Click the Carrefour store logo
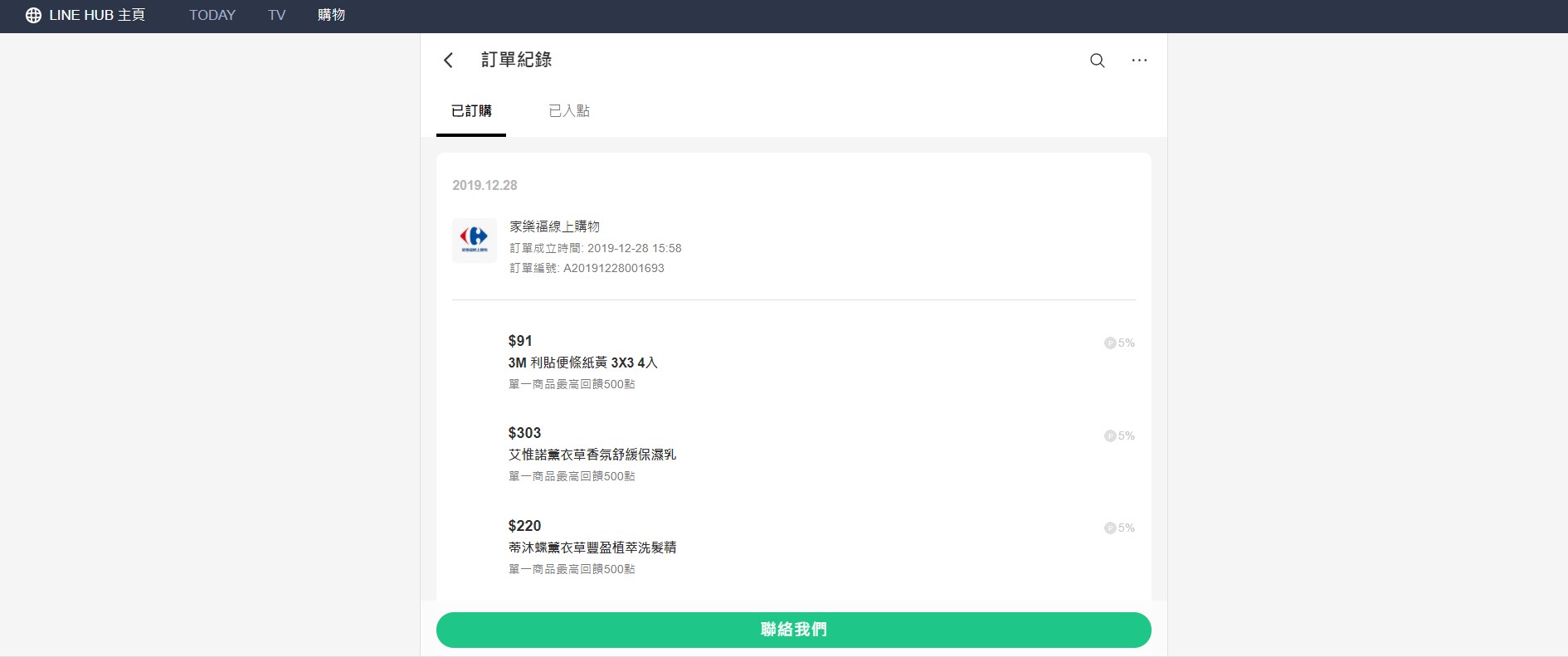The height and width of the screenshot is (657, 1568). click(x=474, y=240)
